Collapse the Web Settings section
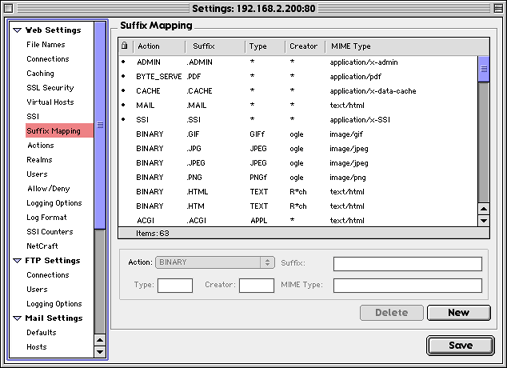The width and height of the screenshot is (507, 368). (x=17, y=30)
